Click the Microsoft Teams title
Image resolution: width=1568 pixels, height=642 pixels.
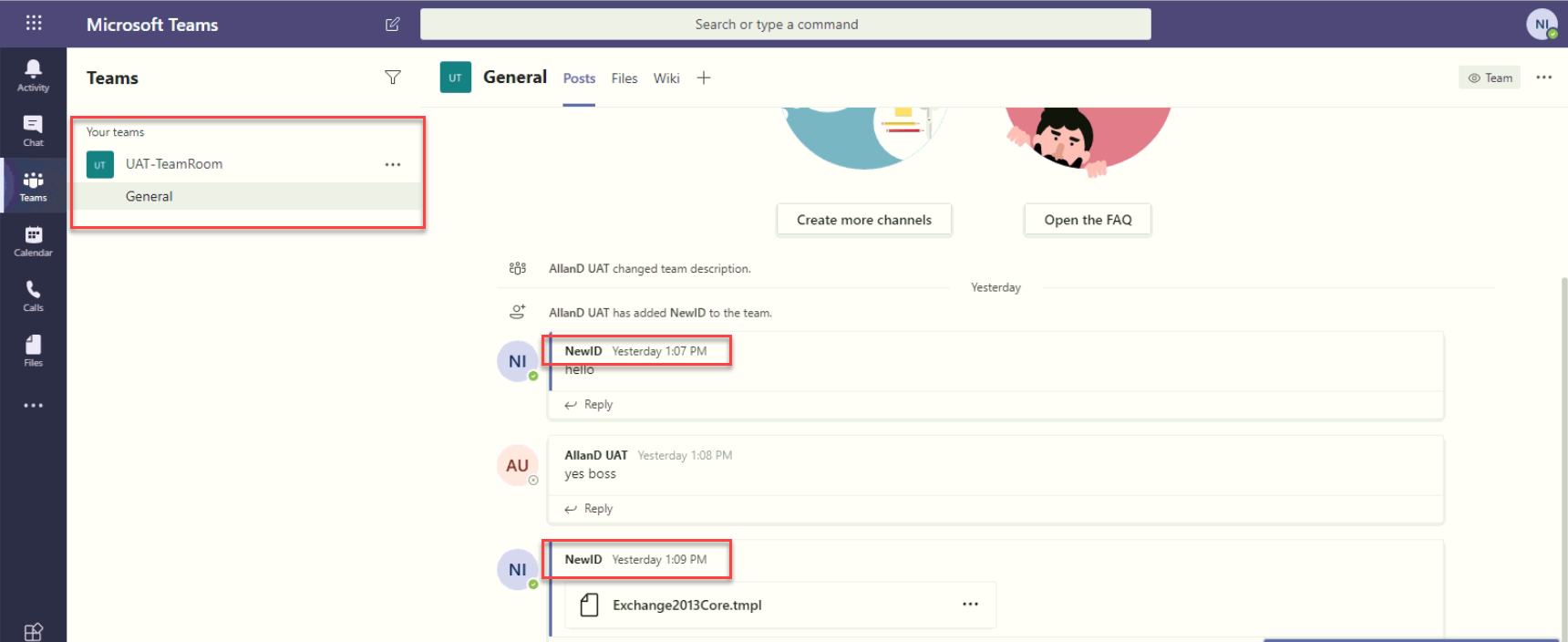[x=152, y=25]
